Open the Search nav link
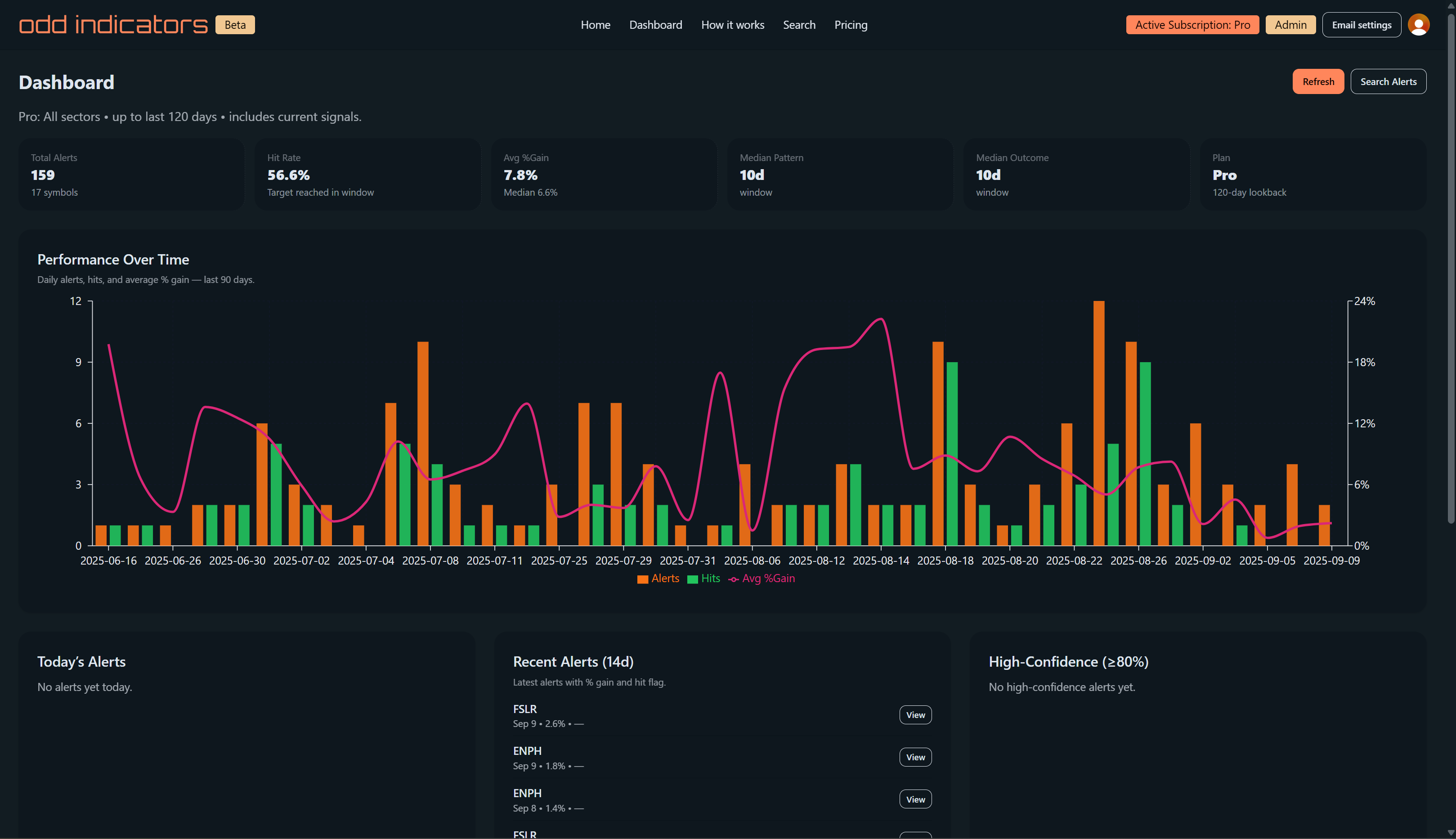 pyautogui.click(x=799, y=25)
